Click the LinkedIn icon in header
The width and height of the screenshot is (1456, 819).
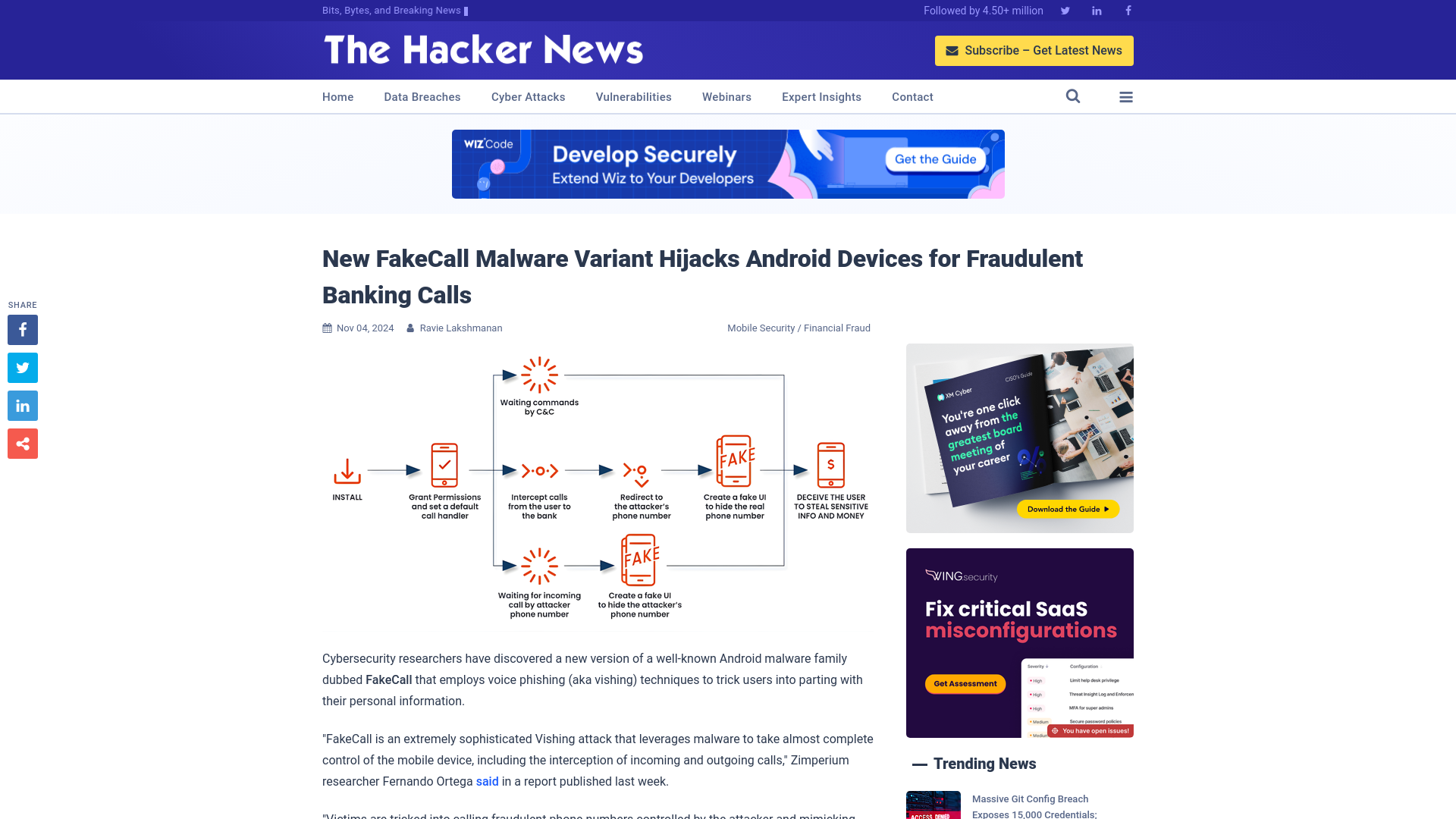pos(1097,10)
